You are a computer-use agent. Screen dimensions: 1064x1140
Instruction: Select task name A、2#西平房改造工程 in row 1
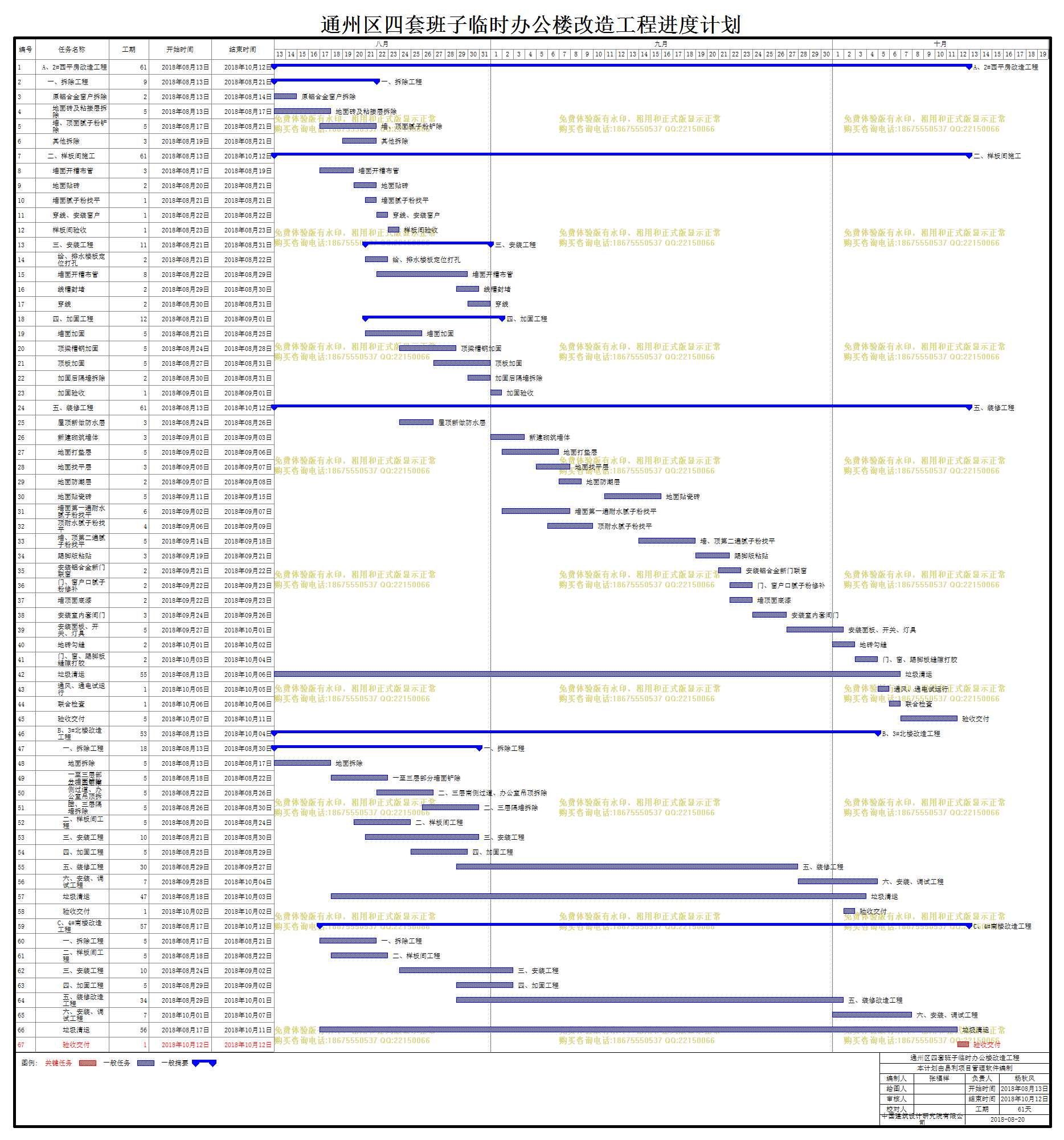pos(75,67)
